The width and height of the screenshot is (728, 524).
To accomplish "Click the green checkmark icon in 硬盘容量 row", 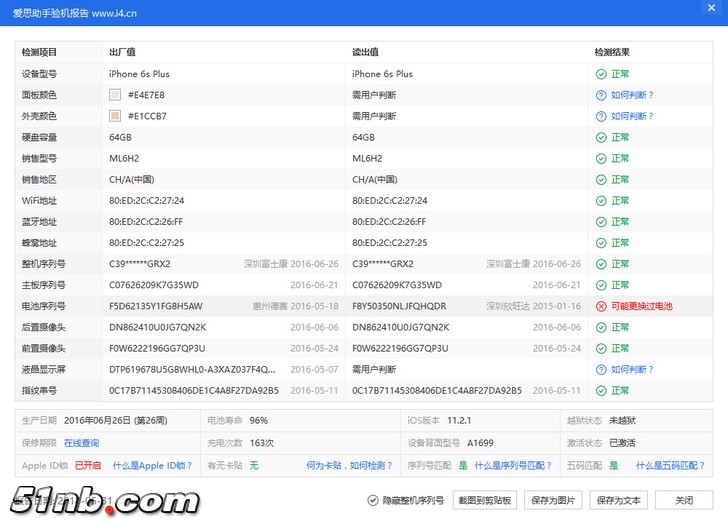I will [601, 137].
